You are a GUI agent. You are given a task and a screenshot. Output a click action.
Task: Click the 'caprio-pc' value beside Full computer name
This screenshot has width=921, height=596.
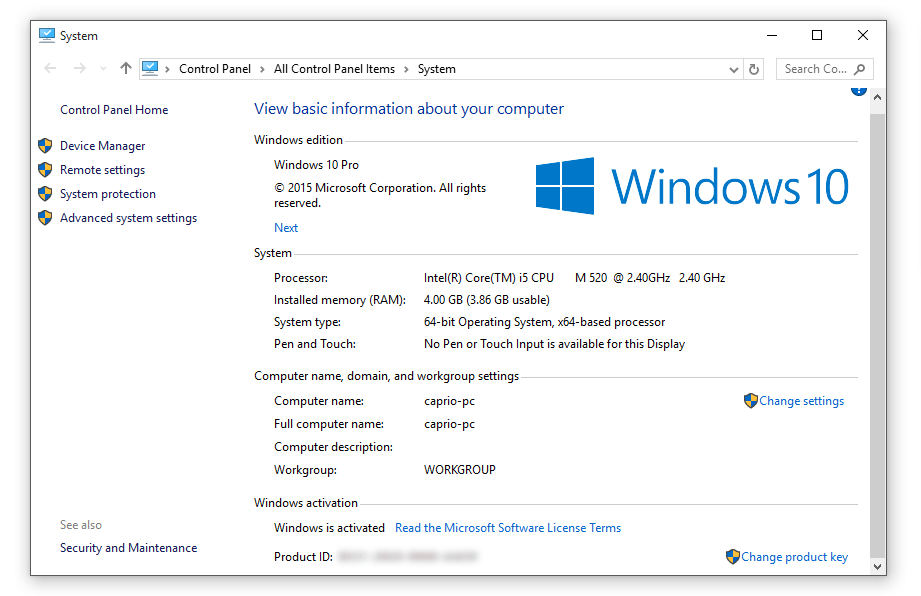449,424
